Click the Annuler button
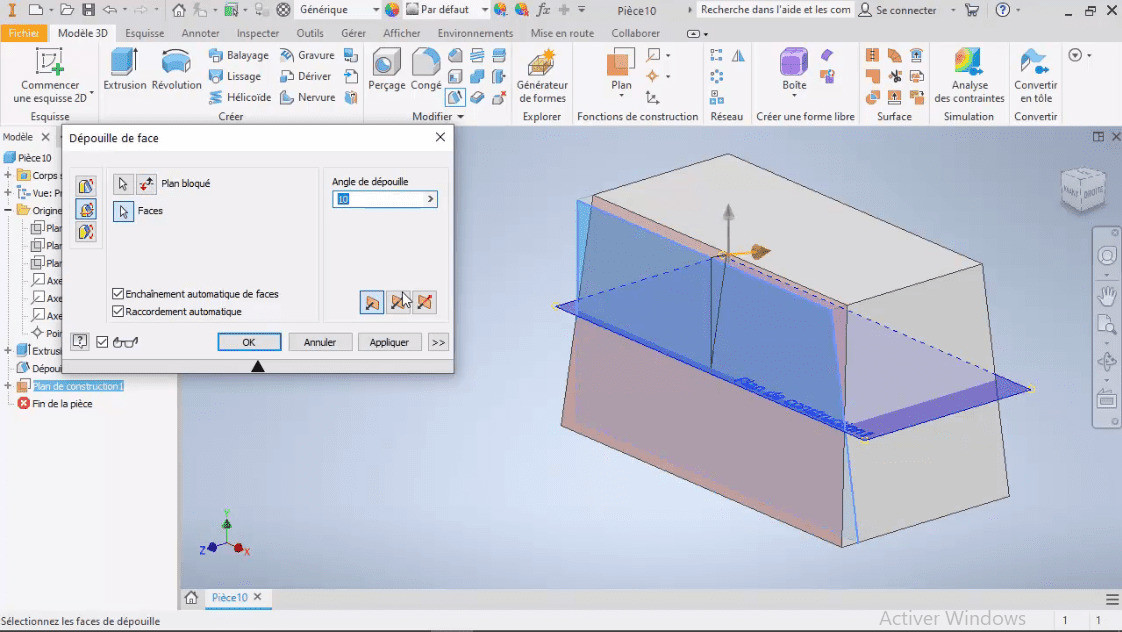The image size is (1122, 632). pos(319,342)
